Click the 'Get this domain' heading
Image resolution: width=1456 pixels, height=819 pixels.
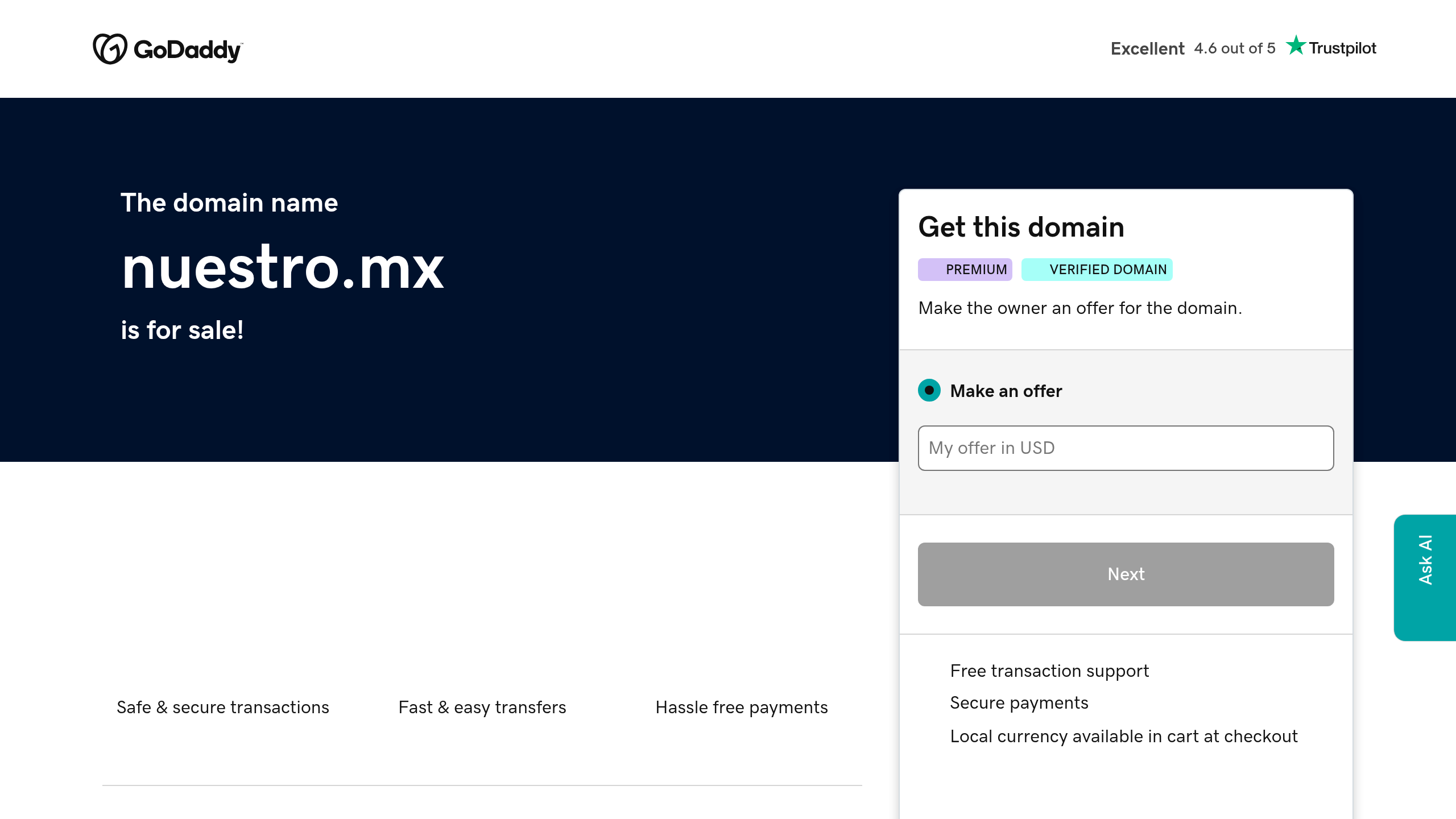(x=1021, y=227)
